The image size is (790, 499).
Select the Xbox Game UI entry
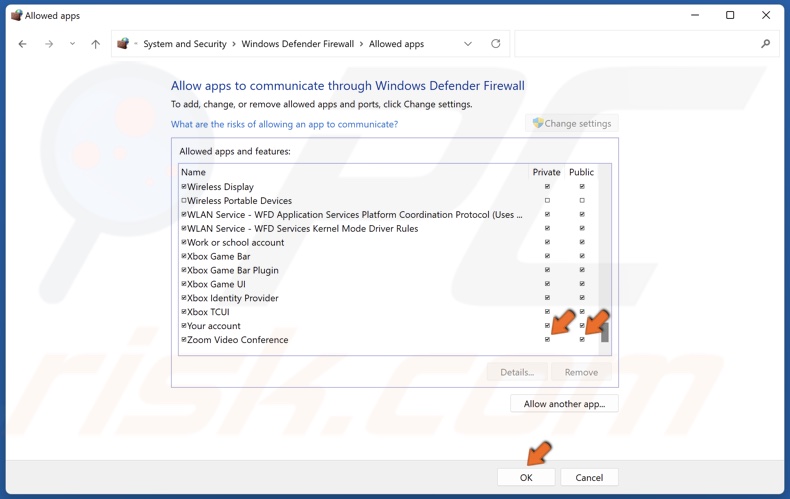(x=216, y=284)
